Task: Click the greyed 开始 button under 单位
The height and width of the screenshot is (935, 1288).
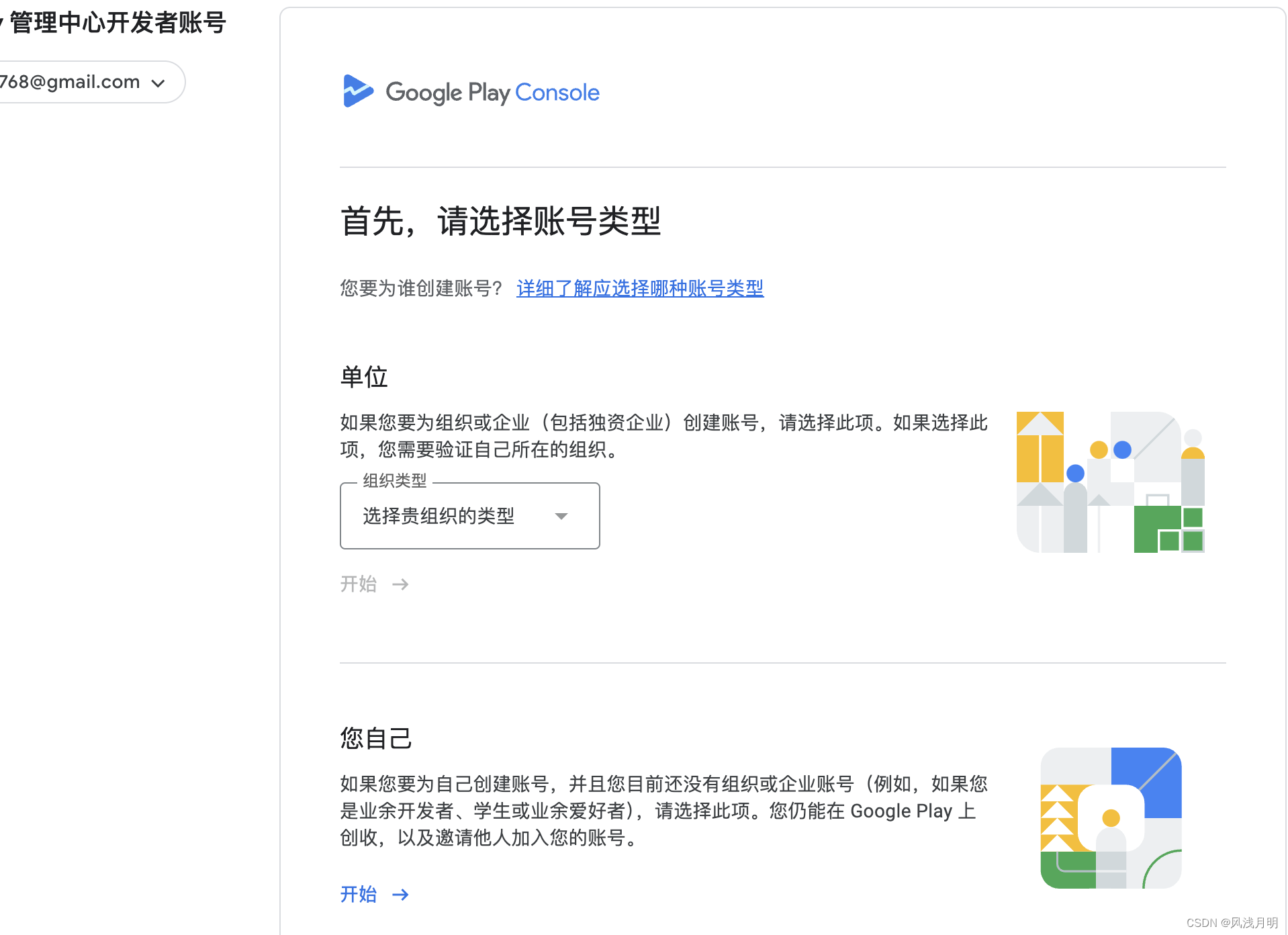Action: pyautogui.click(x=375, y=584)
